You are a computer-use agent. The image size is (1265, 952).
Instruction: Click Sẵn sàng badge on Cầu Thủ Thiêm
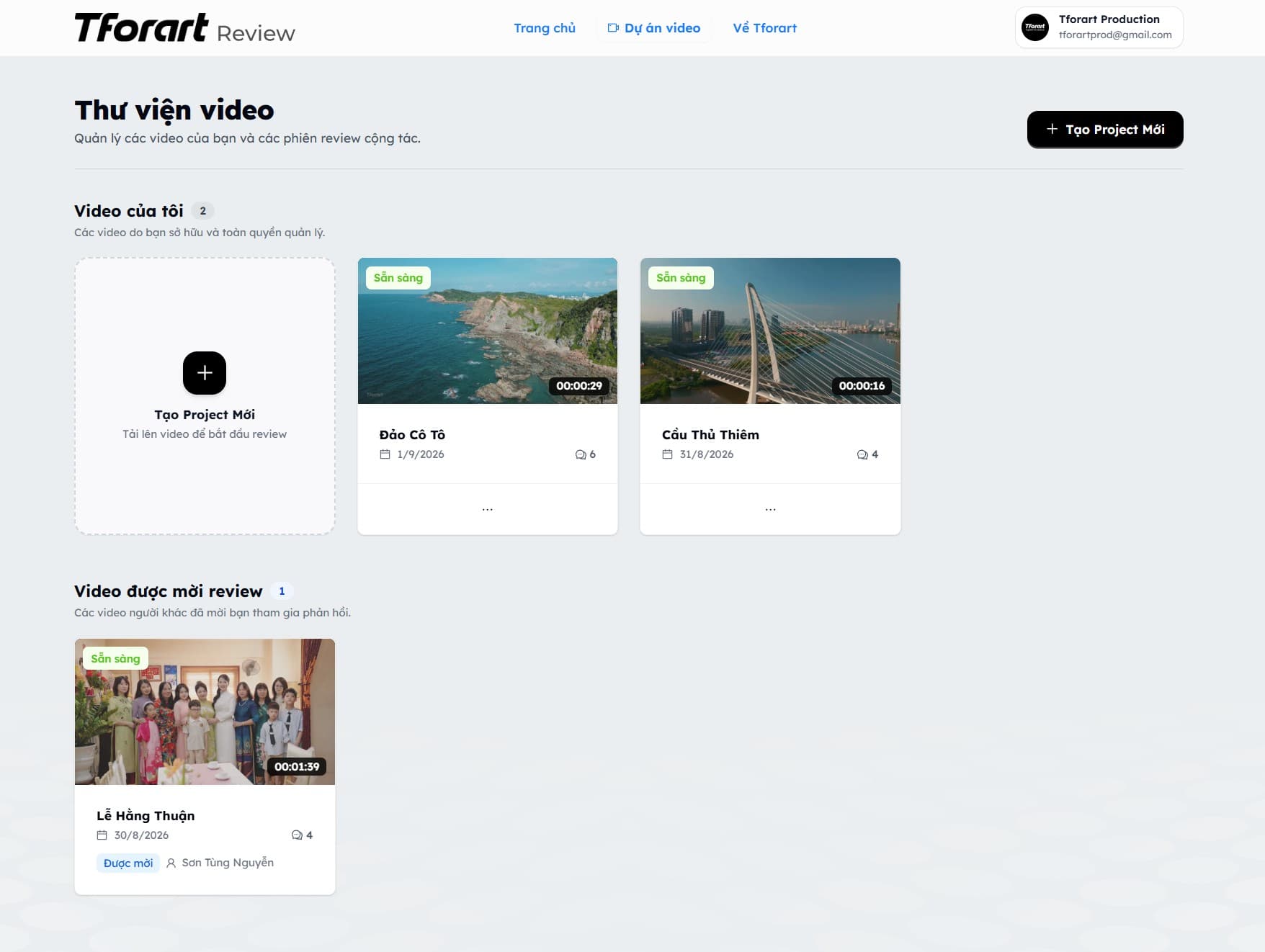pyautogui.click(x=681, y=278)
